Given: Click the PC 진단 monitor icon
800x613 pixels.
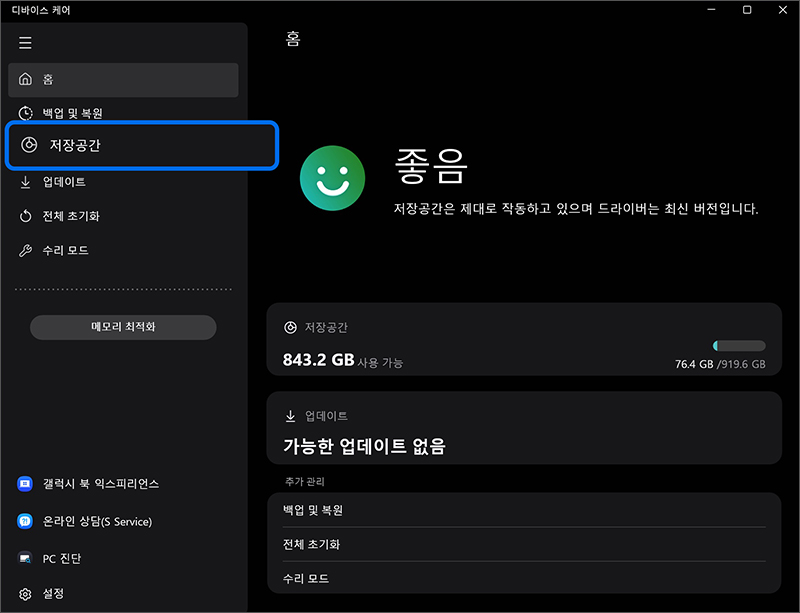Looking at the screenshot, I should [x=25, y=558].
